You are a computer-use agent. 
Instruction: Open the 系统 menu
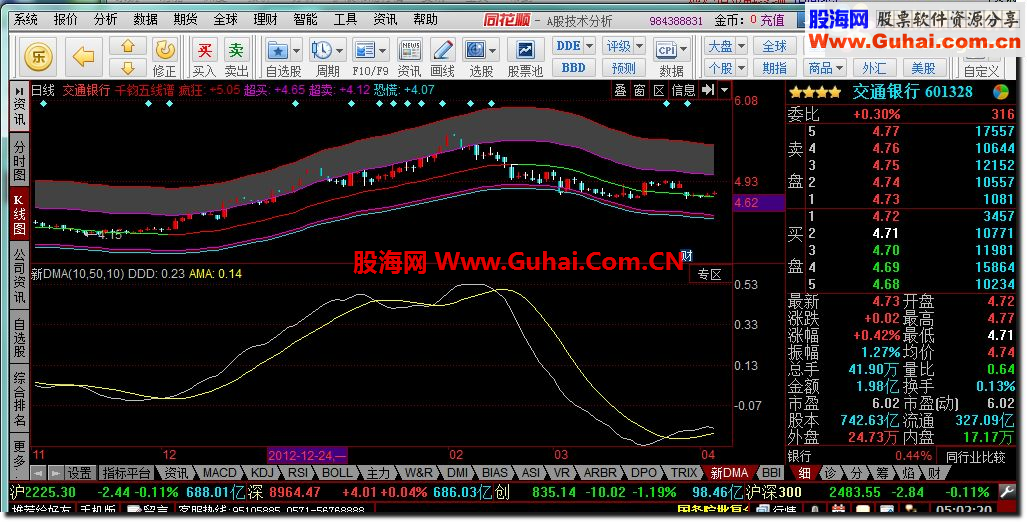(26, 20)
